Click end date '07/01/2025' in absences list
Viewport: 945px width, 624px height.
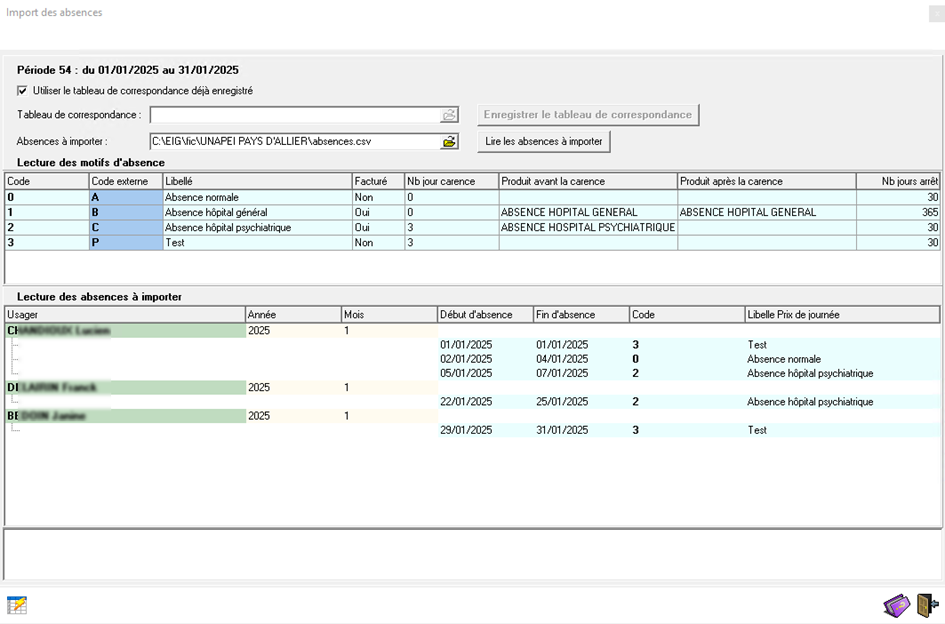[562, 374]
